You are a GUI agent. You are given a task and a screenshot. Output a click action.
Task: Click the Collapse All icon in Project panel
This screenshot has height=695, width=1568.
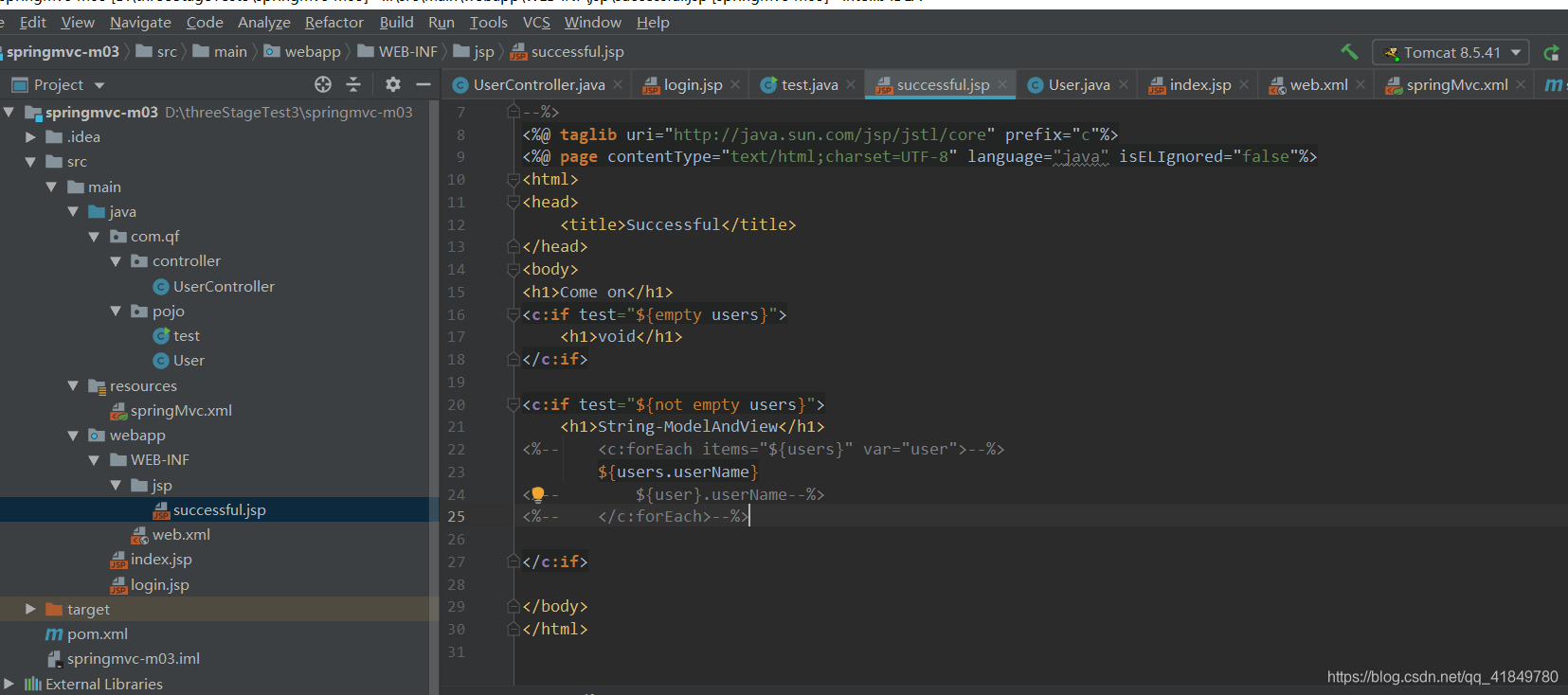pos(353,84)
